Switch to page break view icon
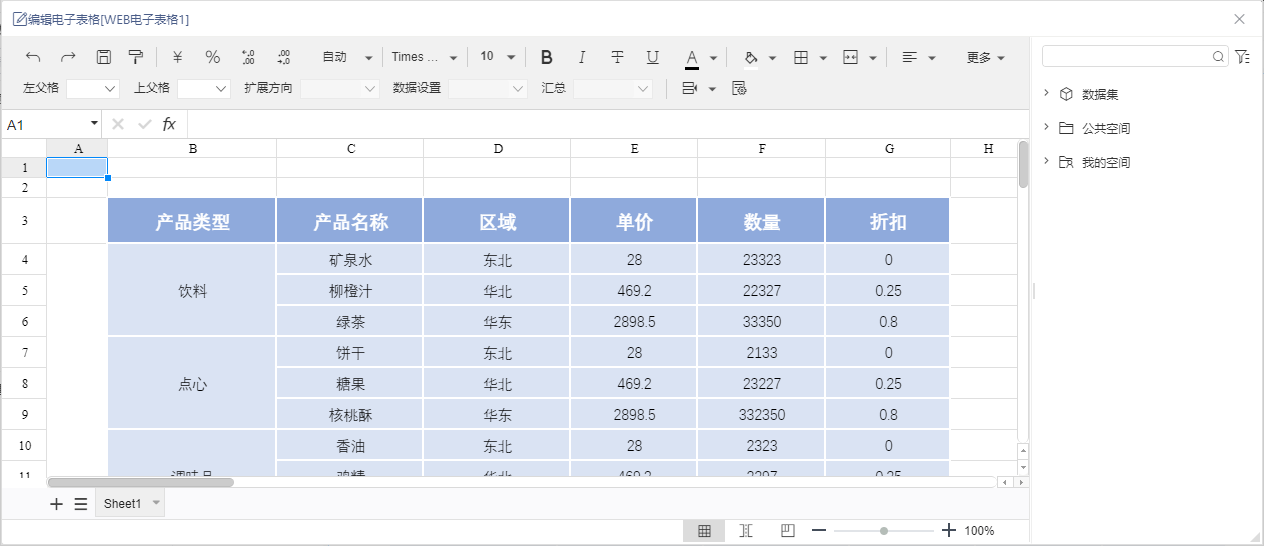Viewport: 1264px width, 546px height. 745,531
